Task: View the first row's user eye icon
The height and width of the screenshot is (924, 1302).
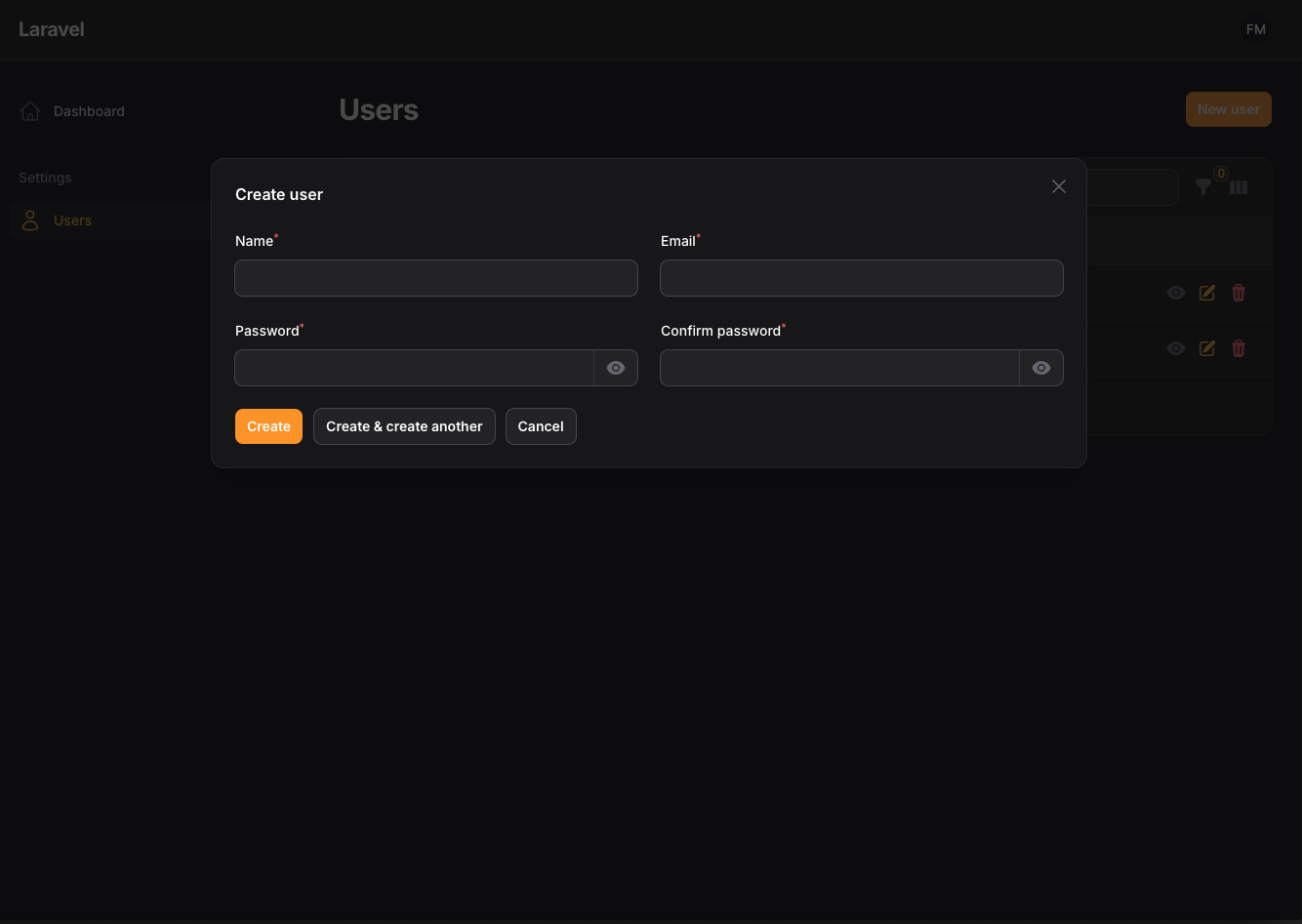Action: pos(1176,293)
